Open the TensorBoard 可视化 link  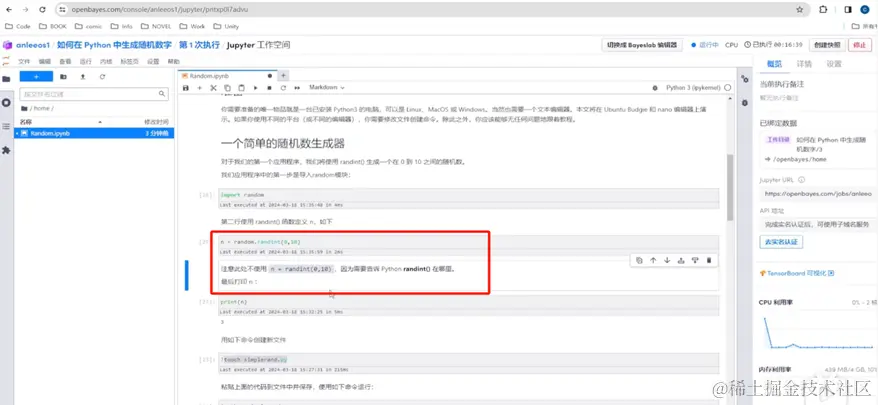(797, 273)
